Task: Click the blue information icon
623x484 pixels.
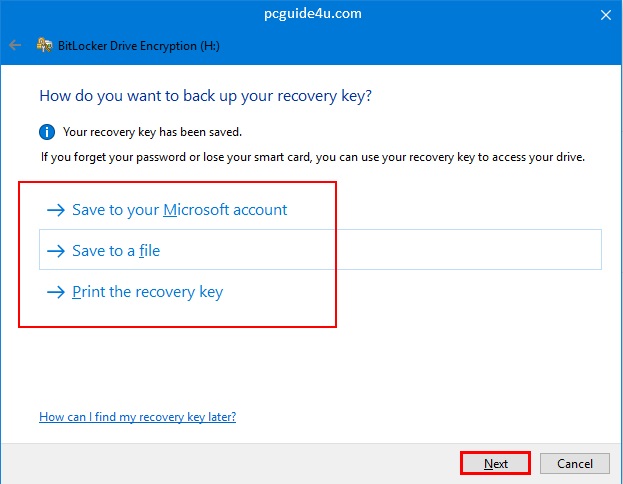Action: pyautogui.click(x=46, y=132)
